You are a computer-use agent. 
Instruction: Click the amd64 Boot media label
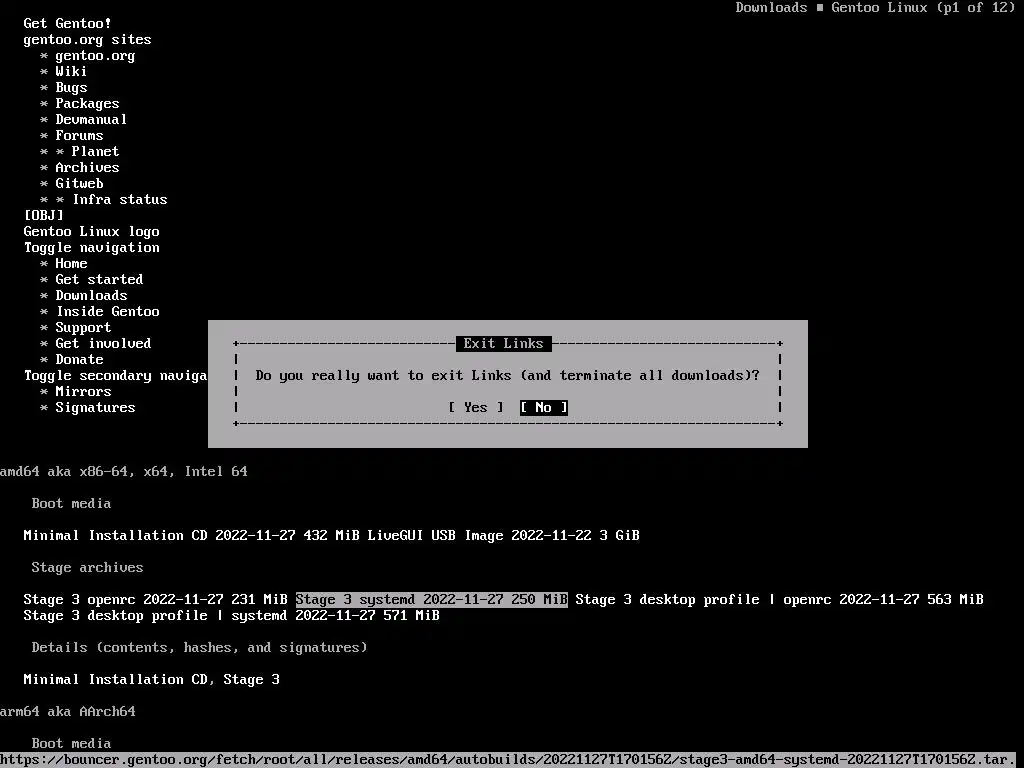click(x=71, y=504)
